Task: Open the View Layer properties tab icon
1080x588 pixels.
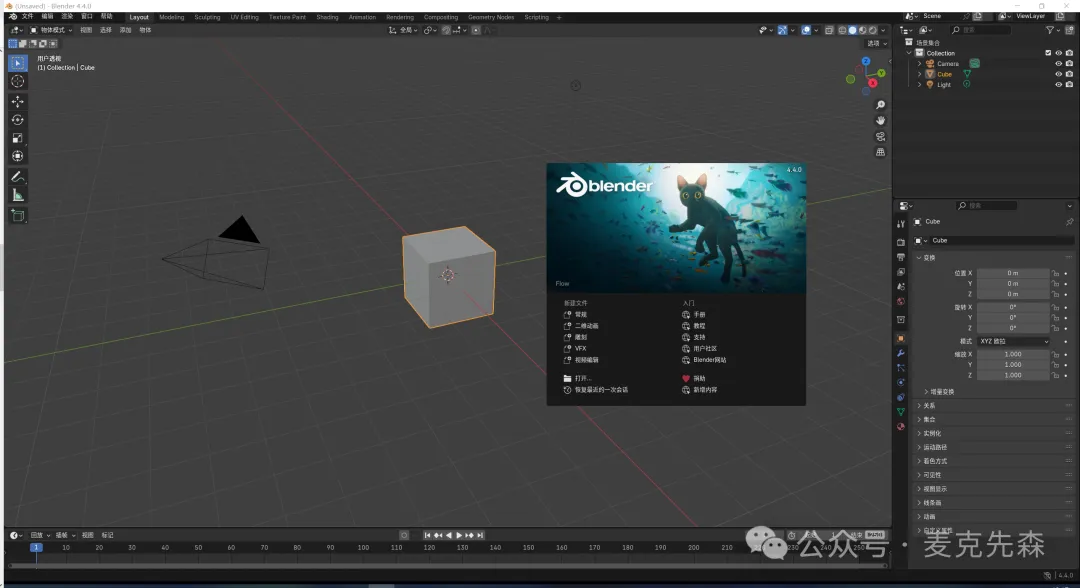Action: [x=901, y=272]
